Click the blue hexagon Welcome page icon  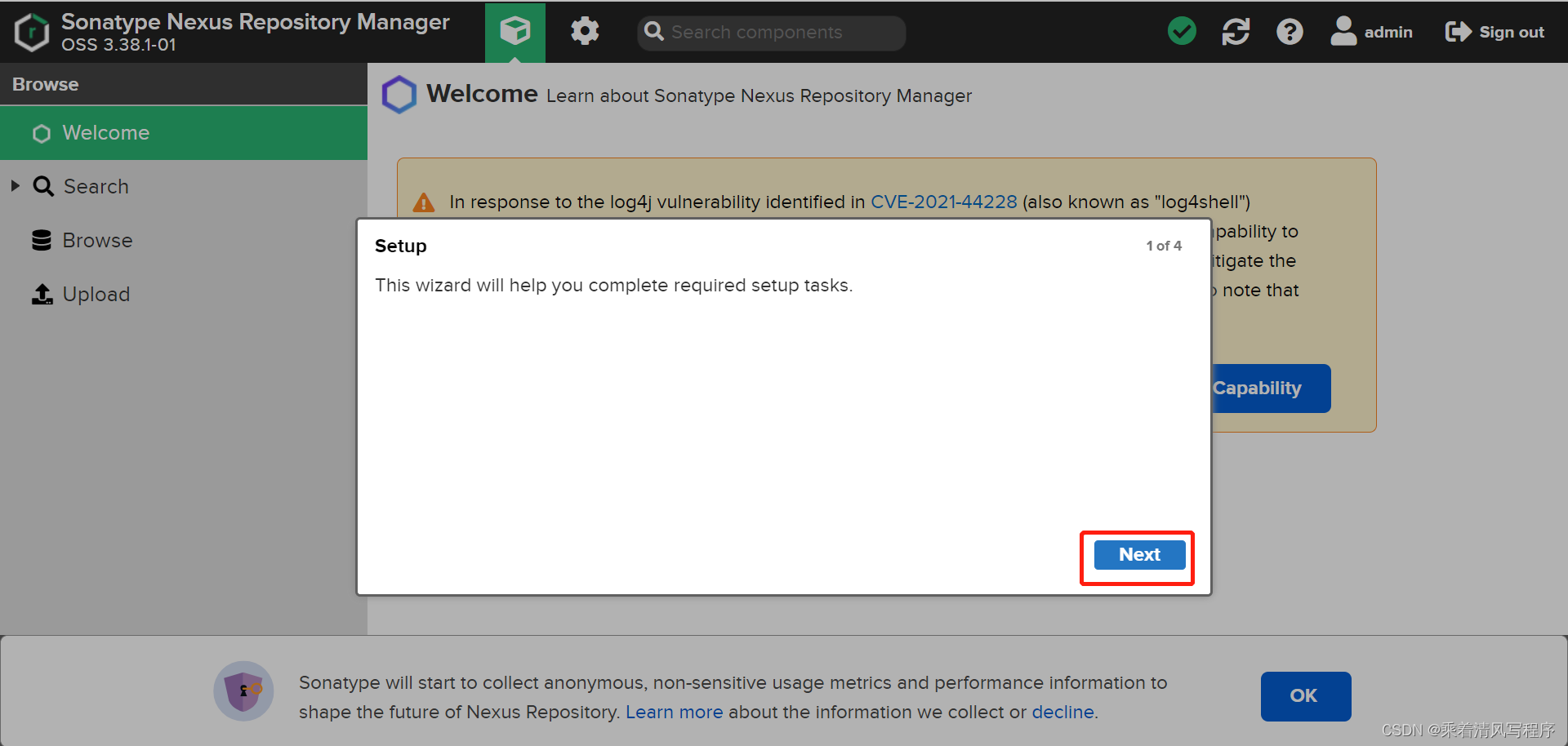399,95
